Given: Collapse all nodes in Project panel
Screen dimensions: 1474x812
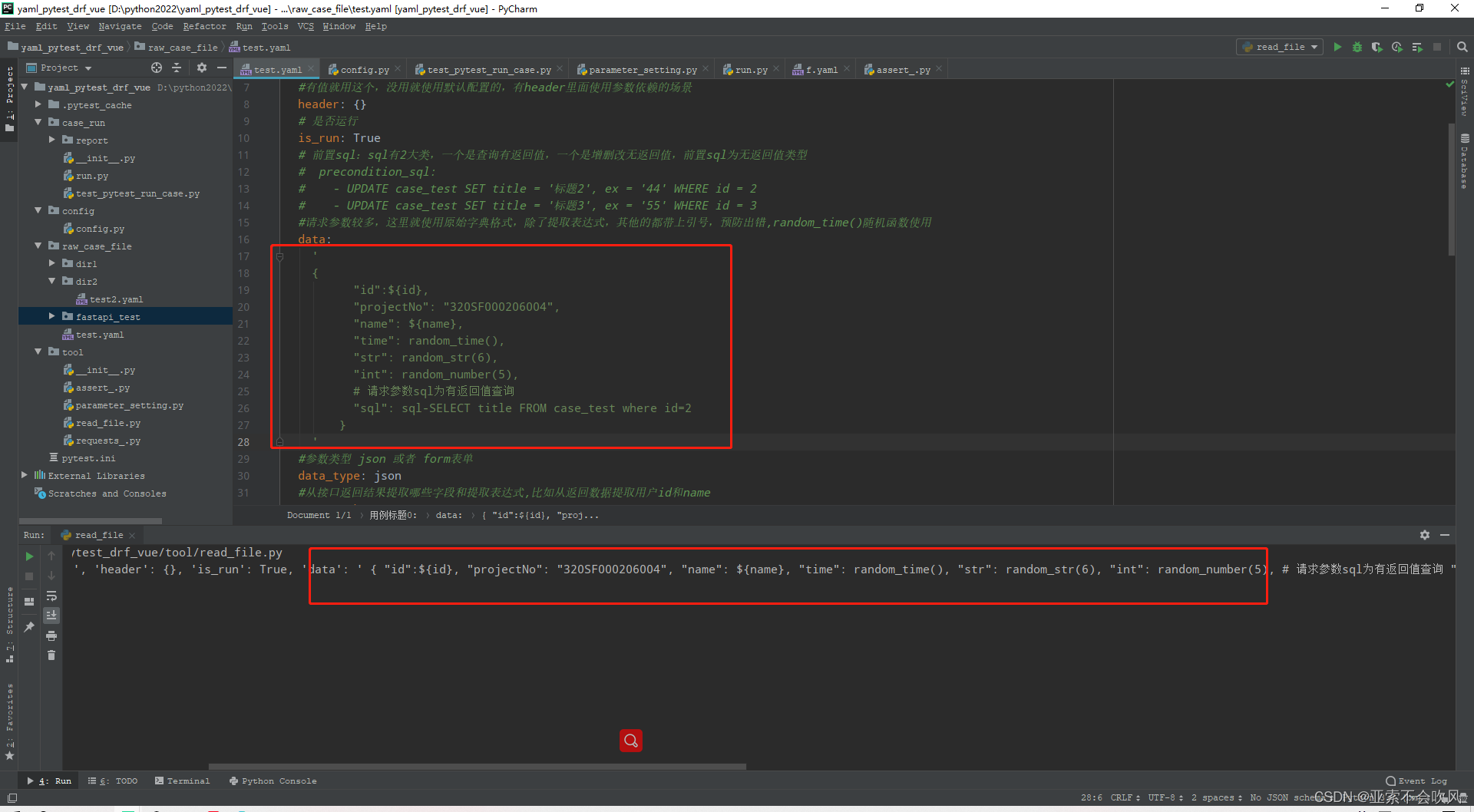Looking at the screenshot, I should click(x=177, y=68).
